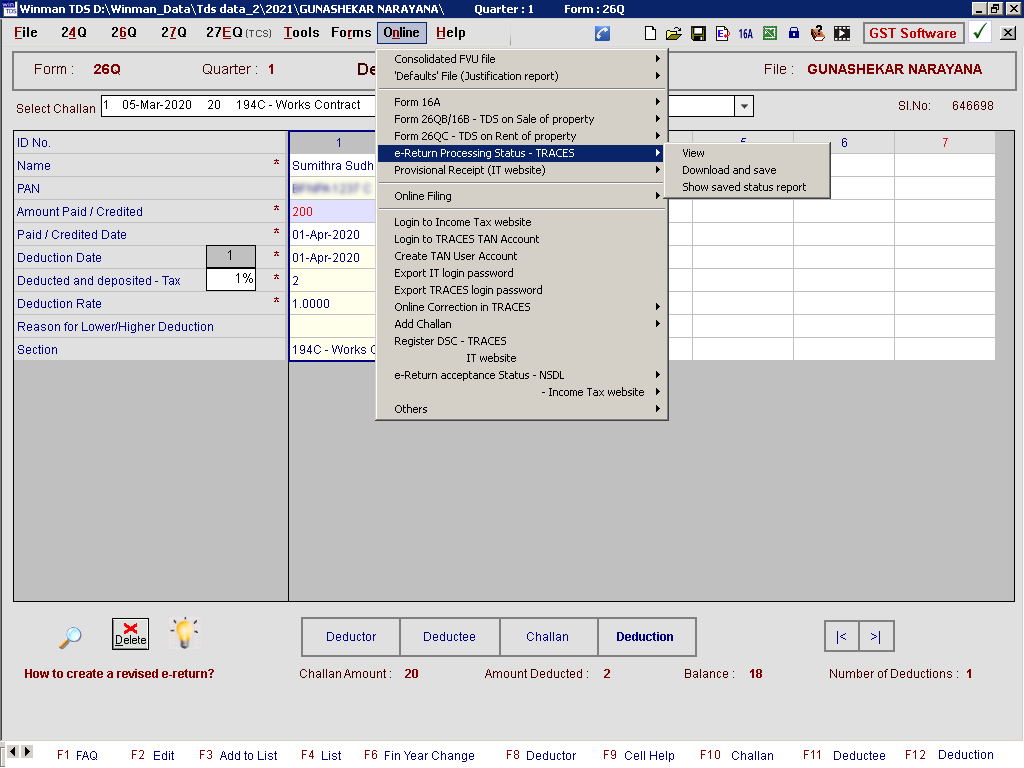Open the video tutorial film icon
Screen dimensions: 1024x768
[x=843, y=33]
